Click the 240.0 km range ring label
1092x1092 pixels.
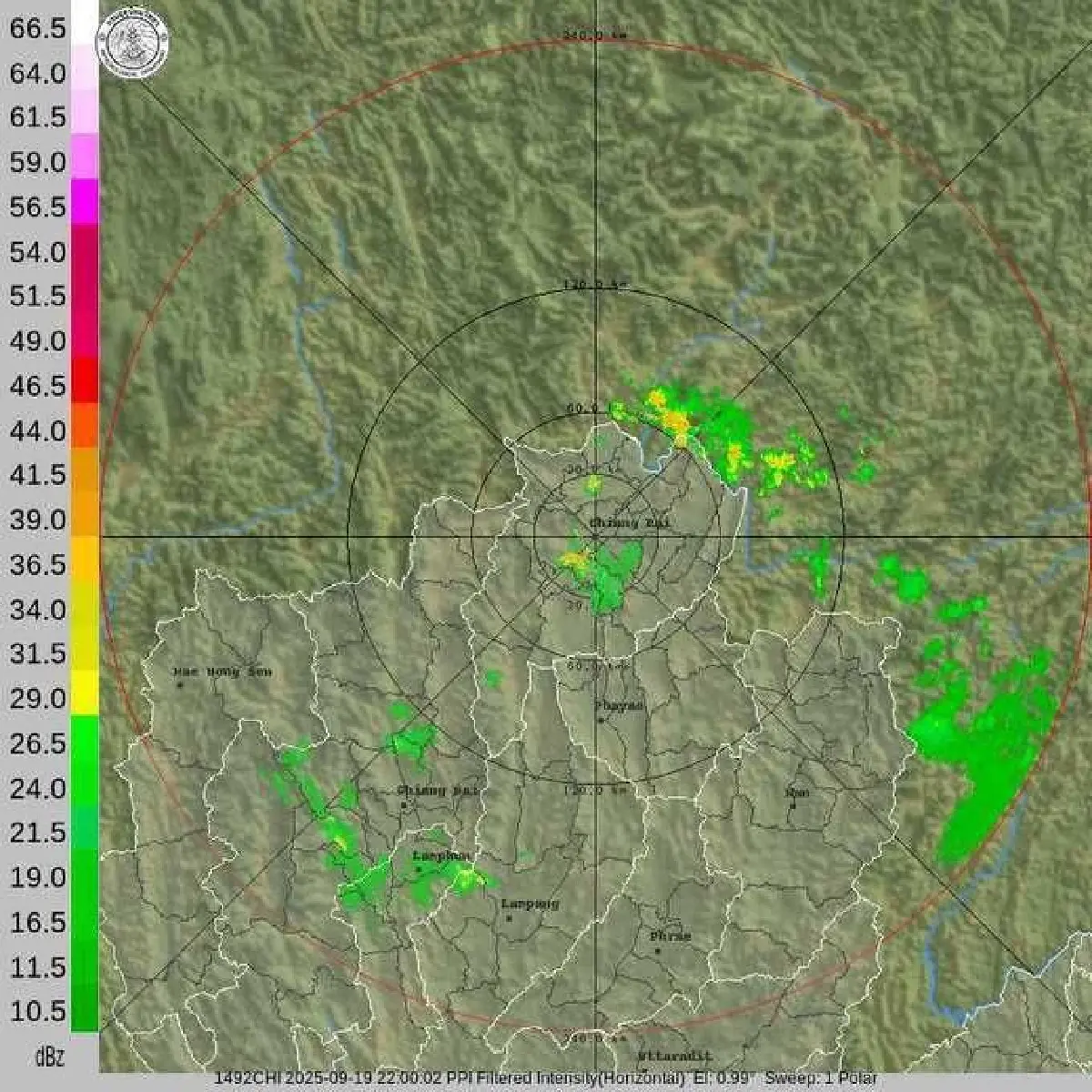(x=595, y=35)
